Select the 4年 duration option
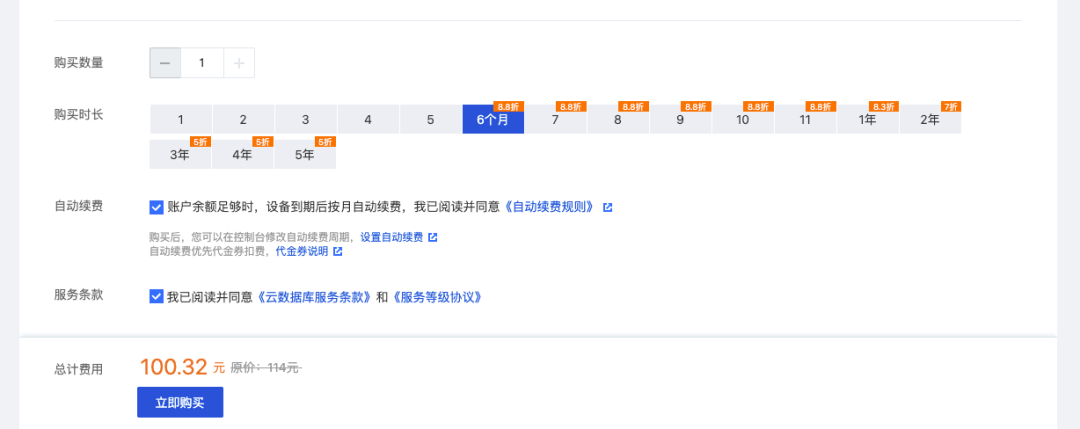 click(x=243, y=154)
